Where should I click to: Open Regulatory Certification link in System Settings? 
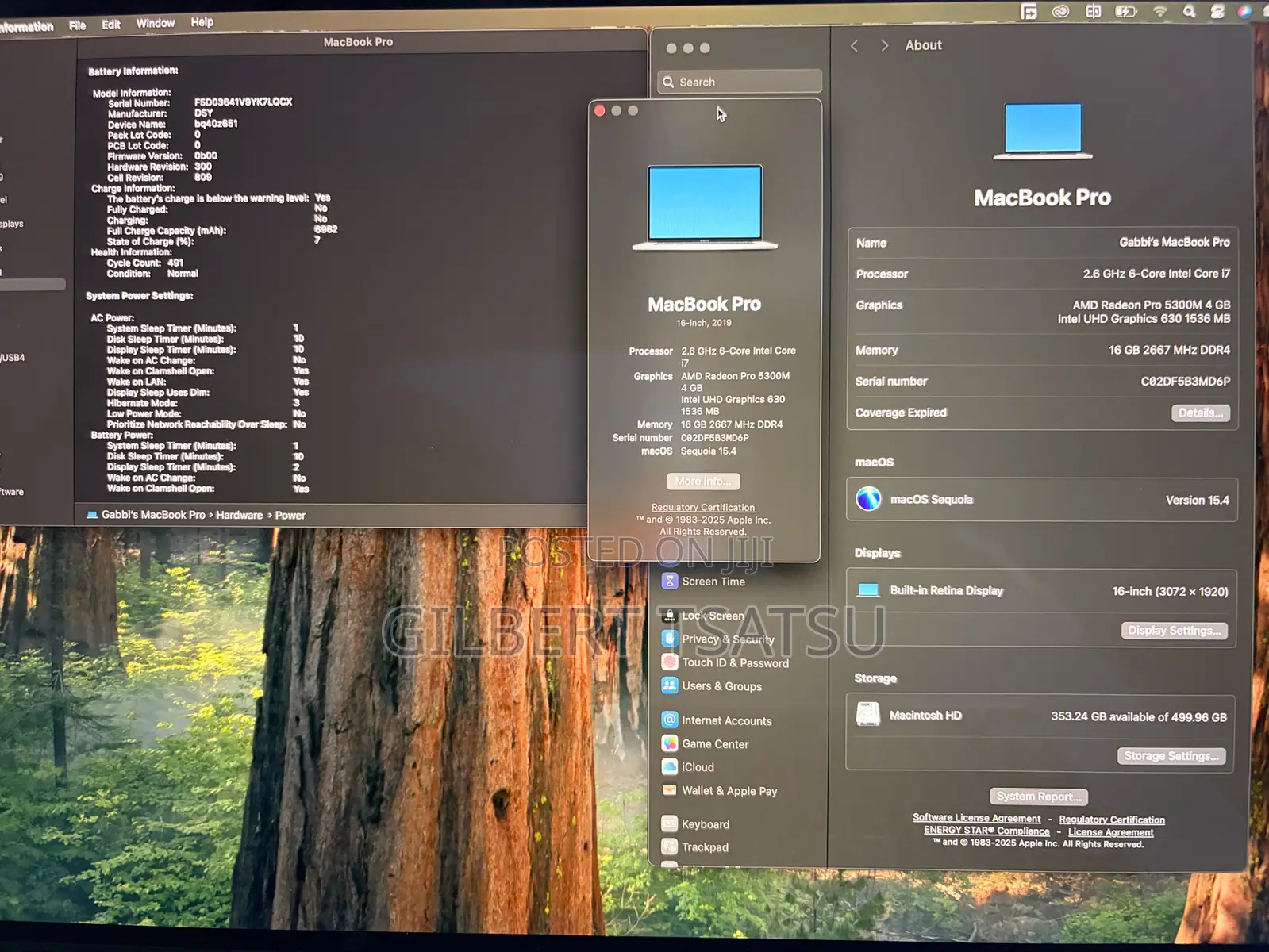1112,820
